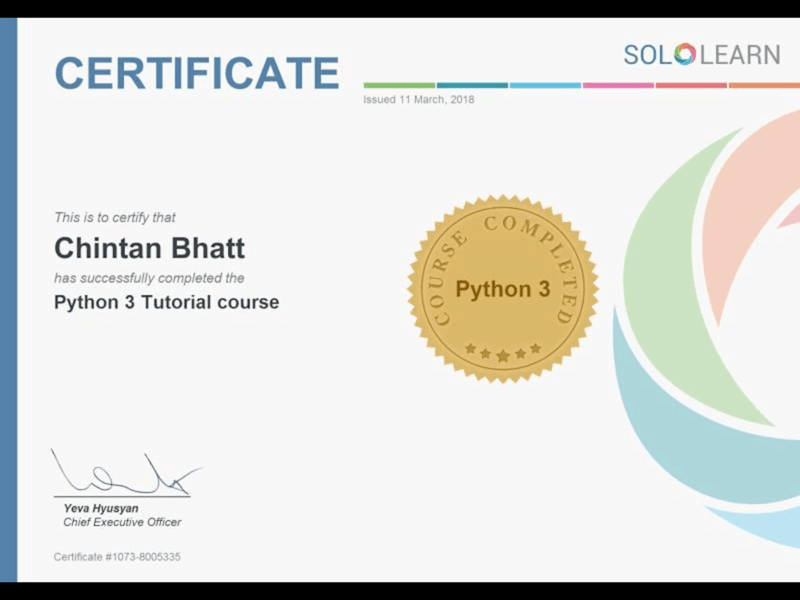Click the pink swirl graphic

tap(750, 214)
